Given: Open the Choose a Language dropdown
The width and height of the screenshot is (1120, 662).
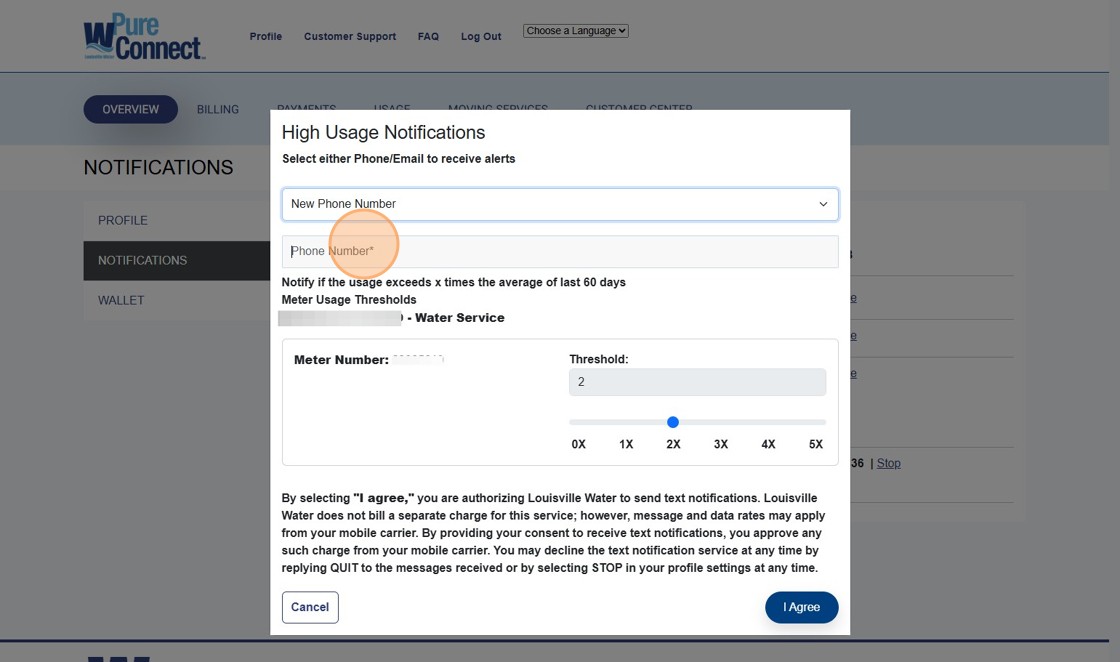Looking at the screenshot, I should (x=576, y=31).
